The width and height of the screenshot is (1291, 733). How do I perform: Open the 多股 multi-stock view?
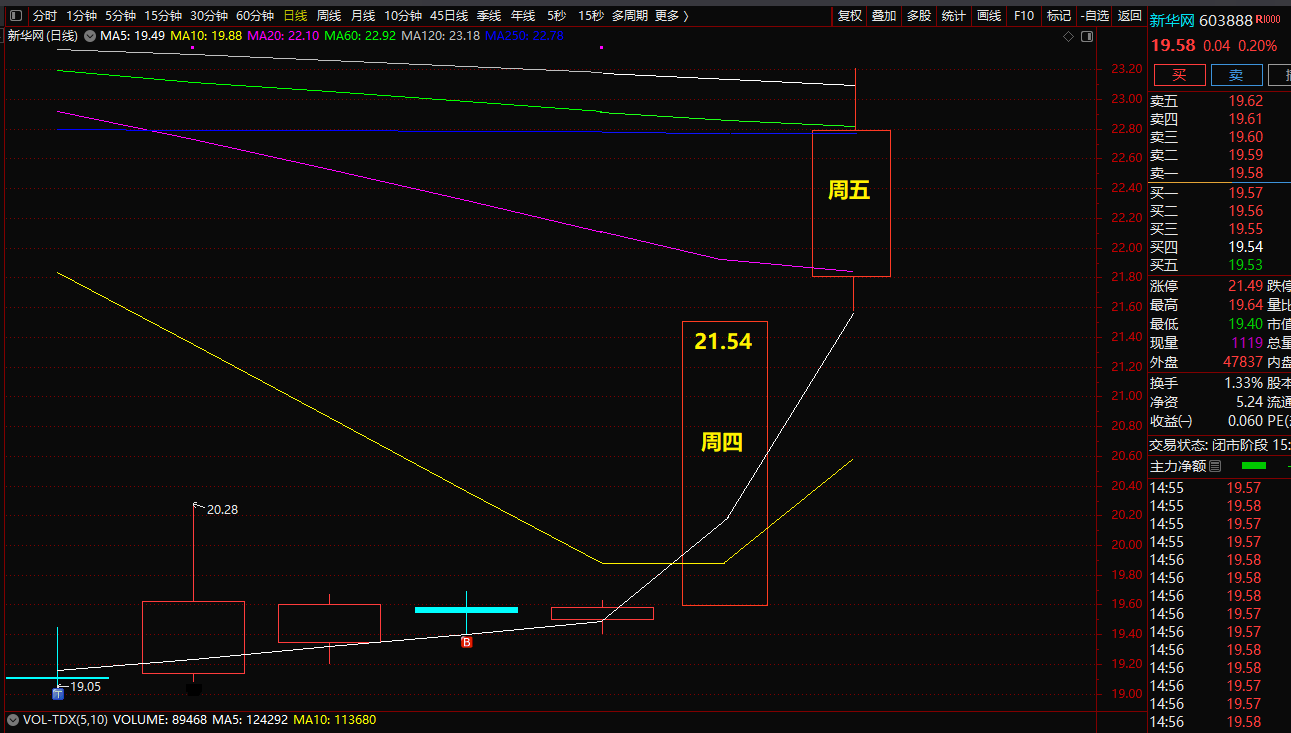point(919,16)
